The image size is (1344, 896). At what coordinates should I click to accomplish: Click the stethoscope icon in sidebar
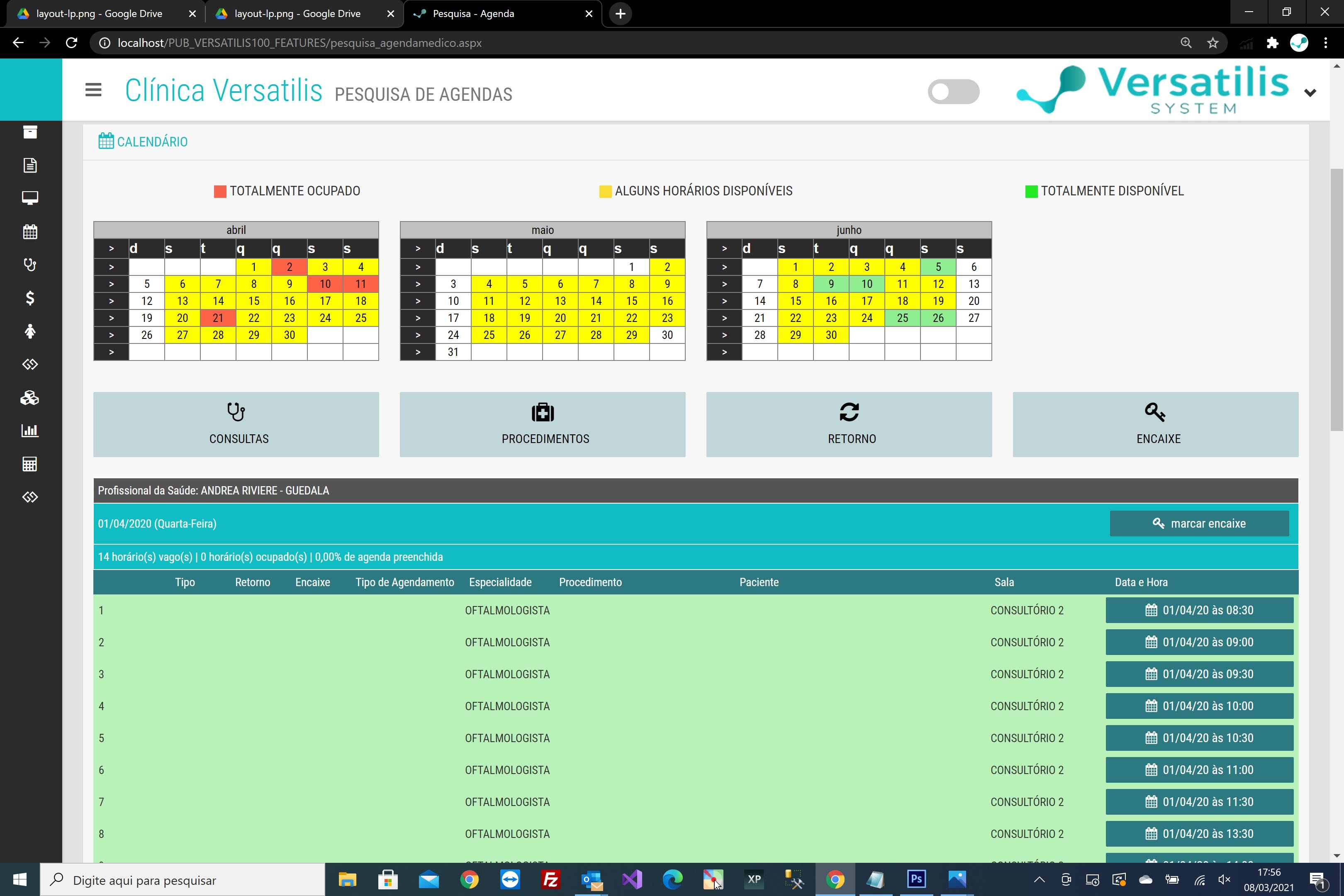click(30, 265)
